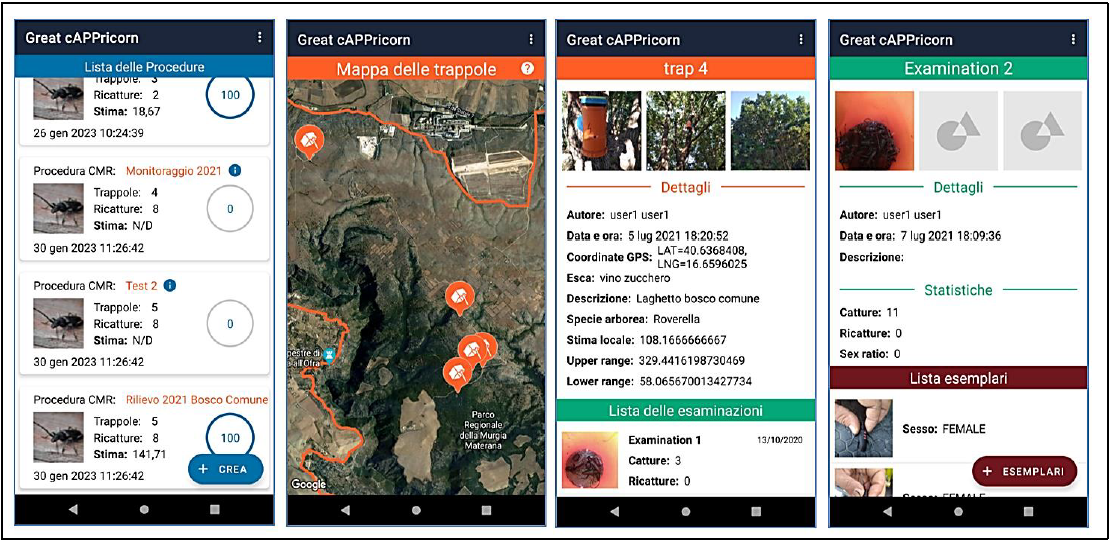Click progress circle showing 0 for Monitoraggio 2021

[x=230, y=209]
